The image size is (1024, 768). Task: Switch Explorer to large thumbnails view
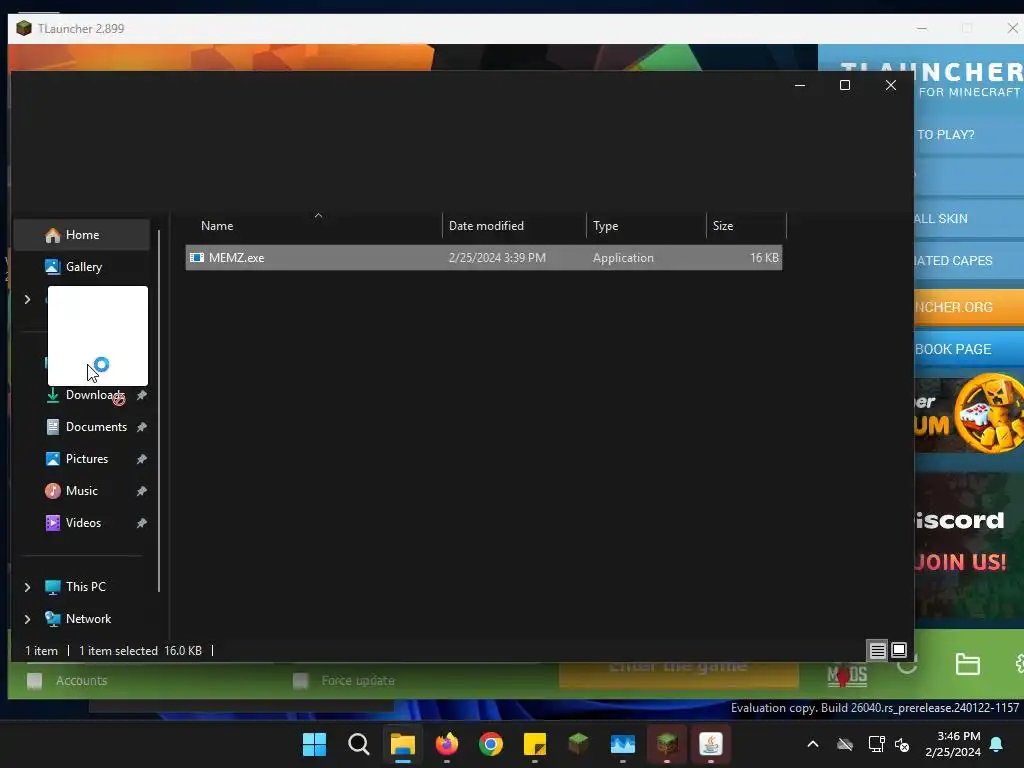(x=899, y=650)
